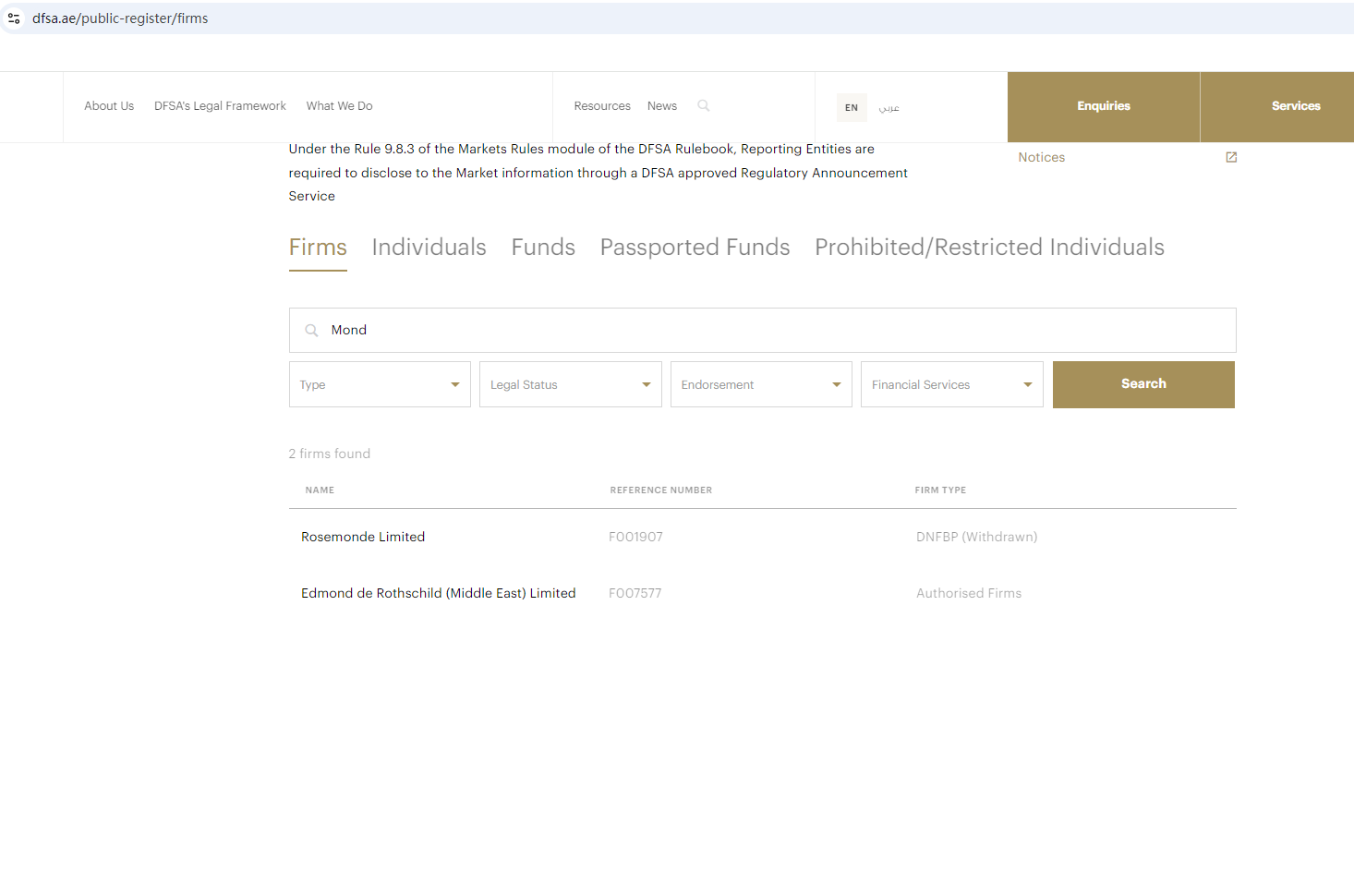The width and height of the screenshot is (1354, 896).
Task: Open the Enquiries section
Action: (1103, 106)
